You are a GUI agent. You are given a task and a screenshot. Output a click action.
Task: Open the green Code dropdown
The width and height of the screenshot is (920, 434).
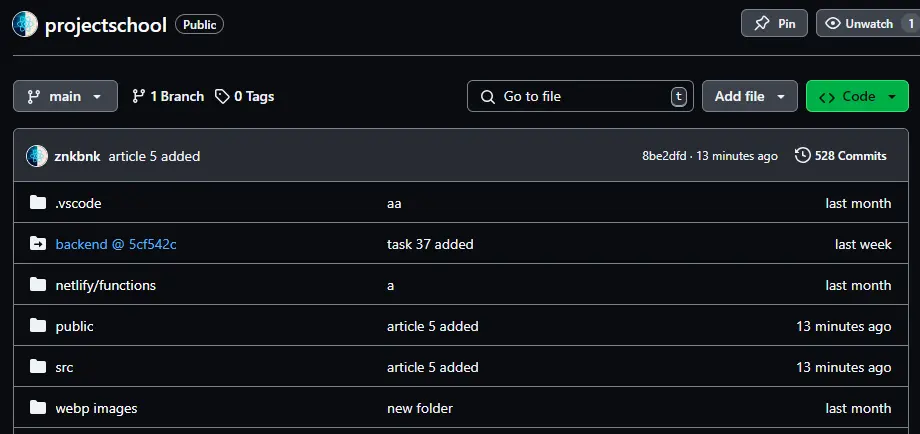pyautogui.click(x=856, y=97)
